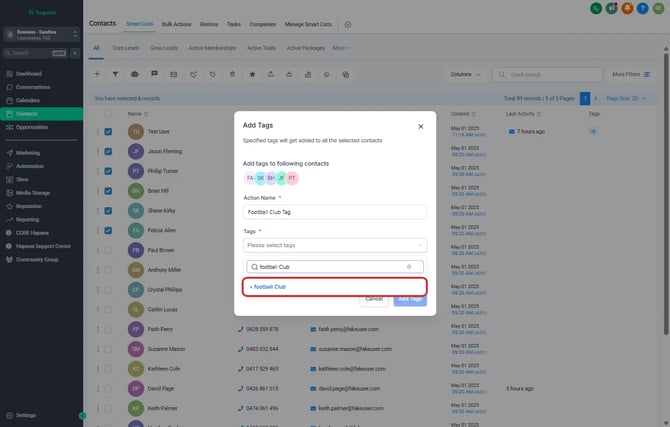This screenshot has width=670, height=427.
Task: Open the Contacts settings gear icon
Action: (x=348, y=23)
